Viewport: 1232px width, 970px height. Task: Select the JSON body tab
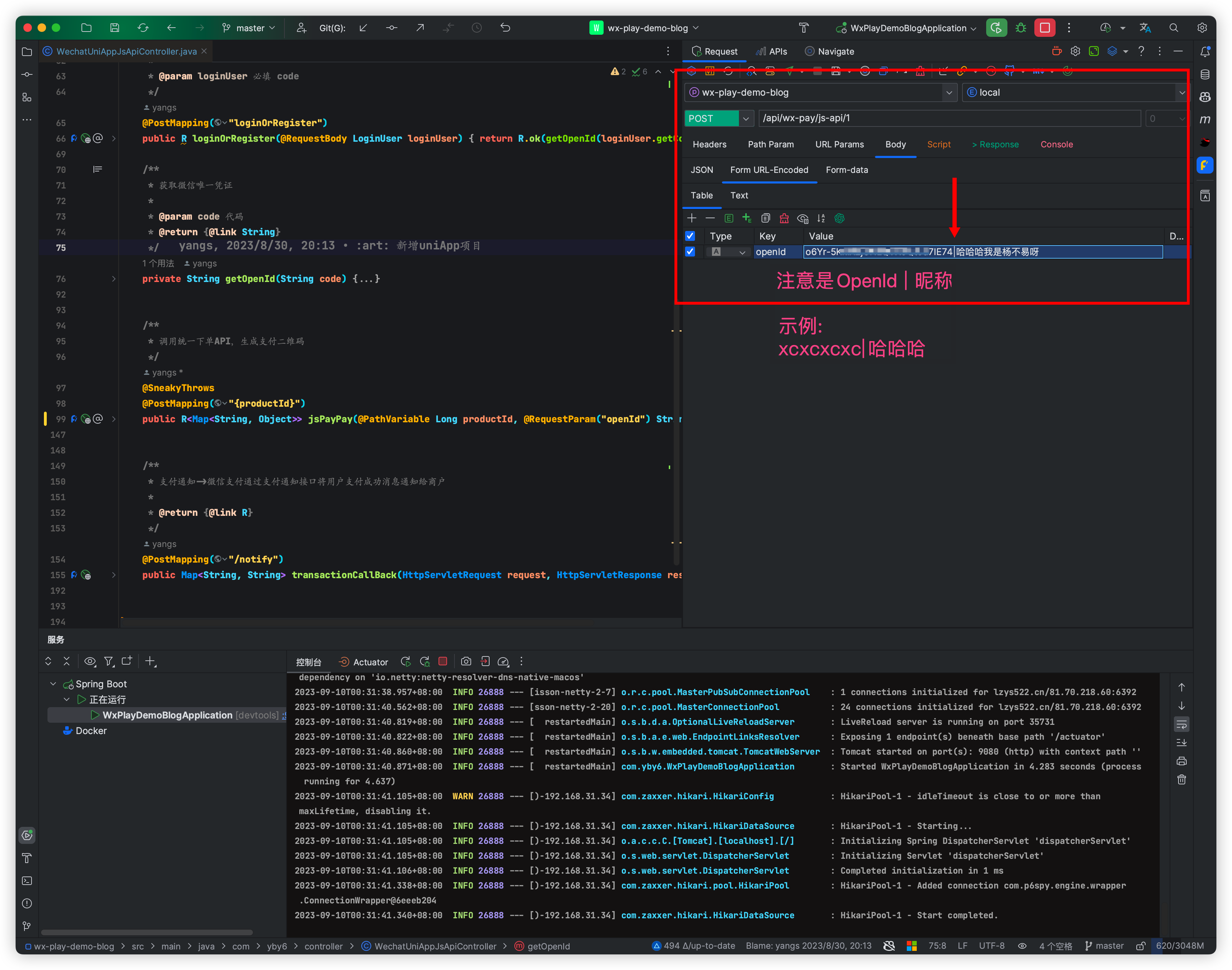pos(702,170)
